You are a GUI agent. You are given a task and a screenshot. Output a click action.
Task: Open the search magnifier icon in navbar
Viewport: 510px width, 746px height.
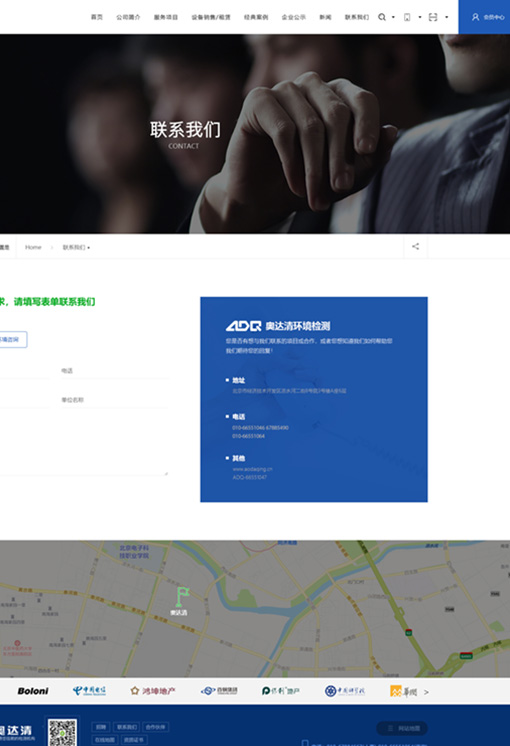(x=382, y=17)
